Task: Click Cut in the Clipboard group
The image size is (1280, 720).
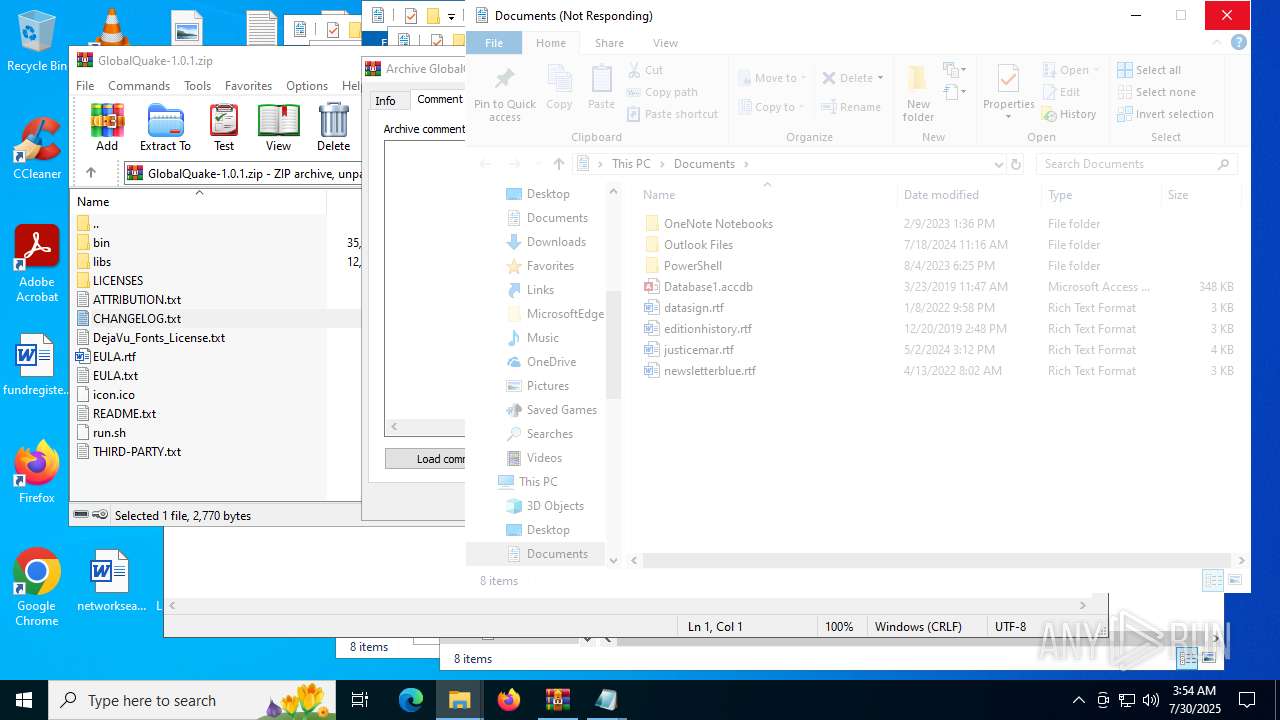Action: coord(645,70)
